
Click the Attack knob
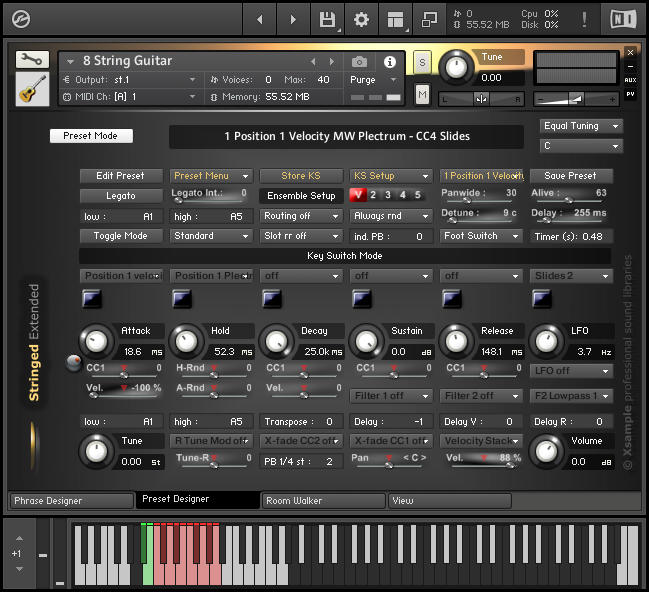[x=96, y=342]
